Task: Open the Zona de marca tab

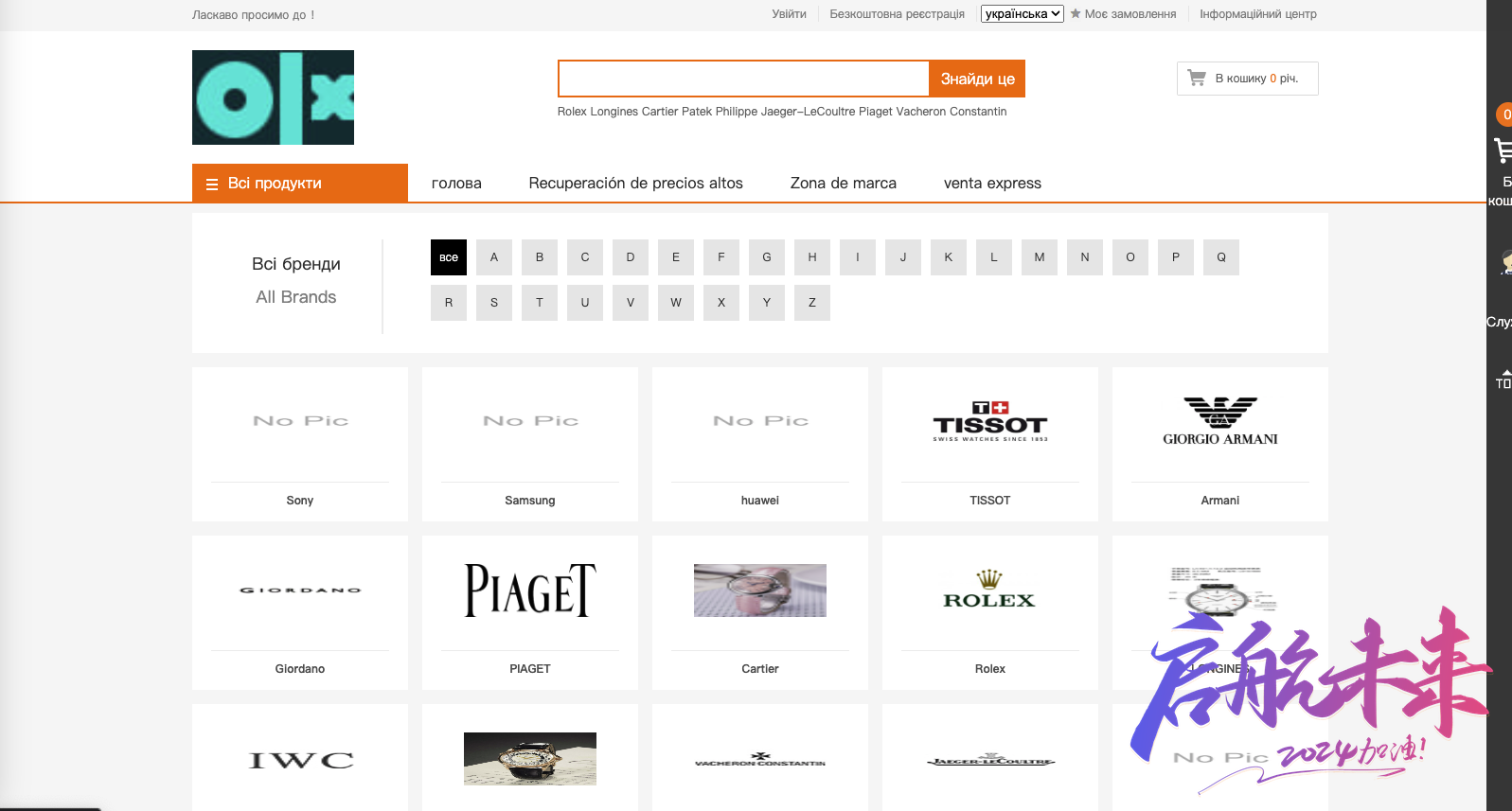Action: pyautogui.click(x=844, y=184)
